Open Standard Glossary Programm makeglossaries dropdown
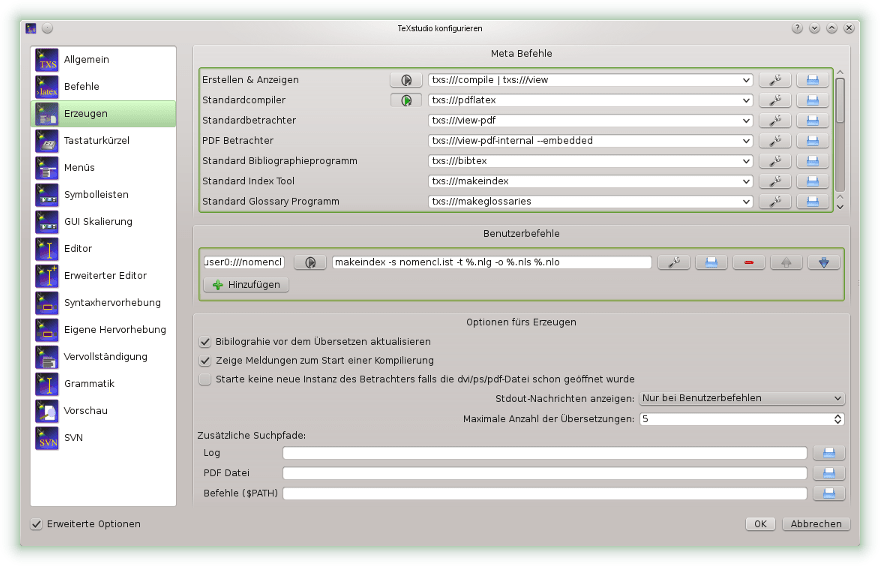 (746, 201)
